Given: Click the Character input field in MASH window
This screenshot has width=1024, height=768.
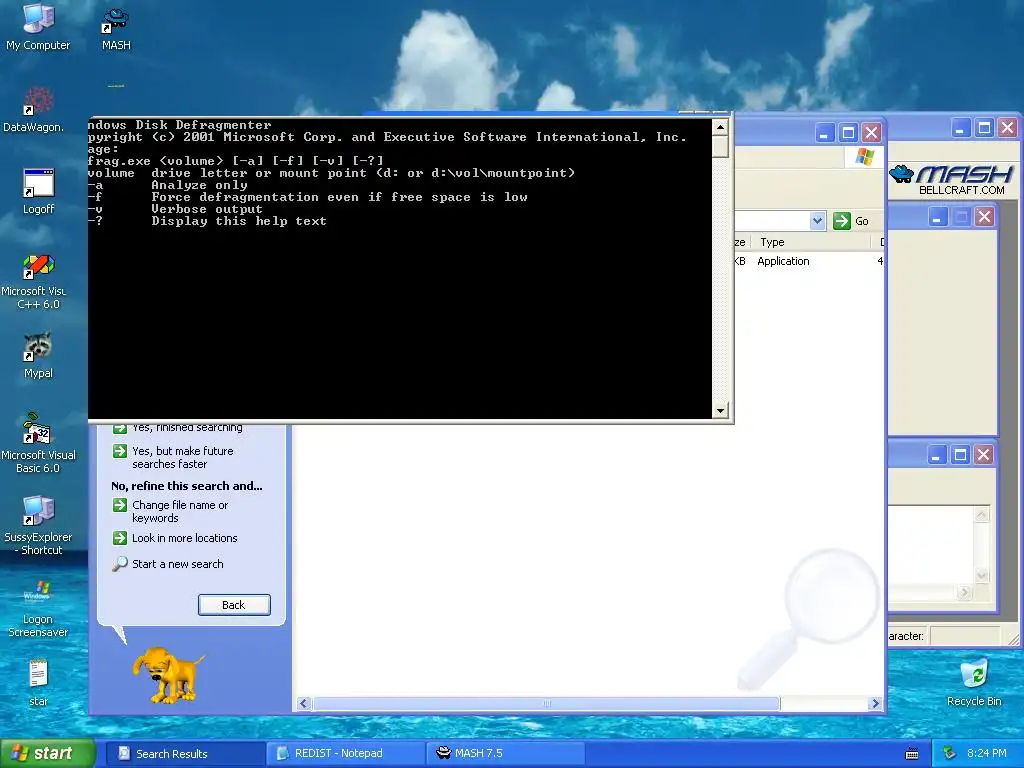Looking at the screenshot, I should tap(965, 635).
